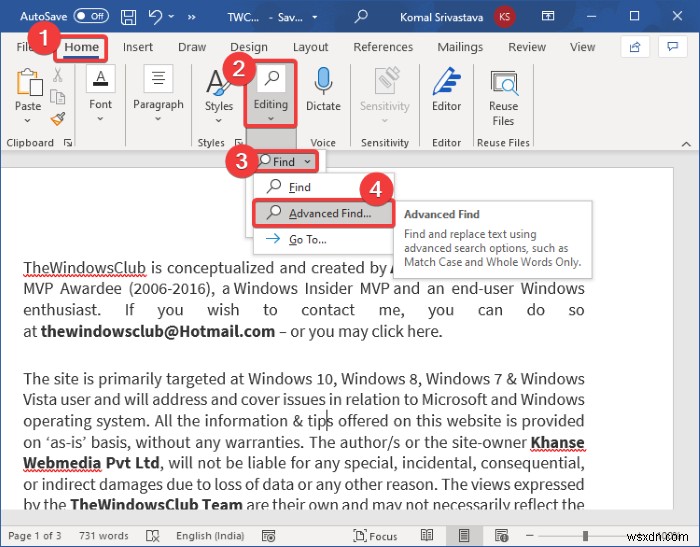The image size is (700, 547).
Task: Click the Page 1 of 3 status indicator
Action: 35,535
